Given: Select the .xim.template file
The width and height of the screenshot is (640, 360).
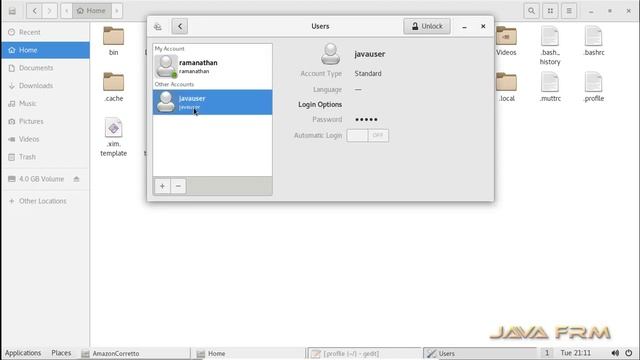Looking at the screenshot, I should [x=113, y=137].
